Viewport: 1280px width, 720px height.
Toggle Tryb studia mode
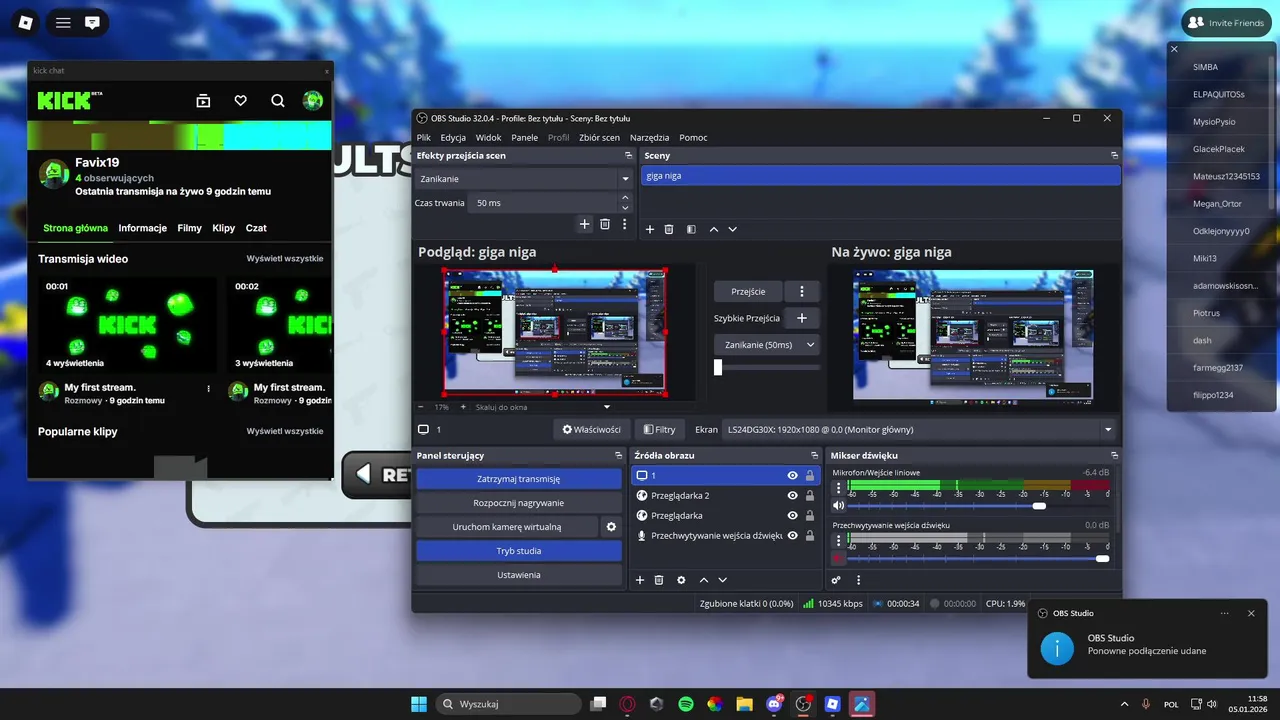click(519, 551)
